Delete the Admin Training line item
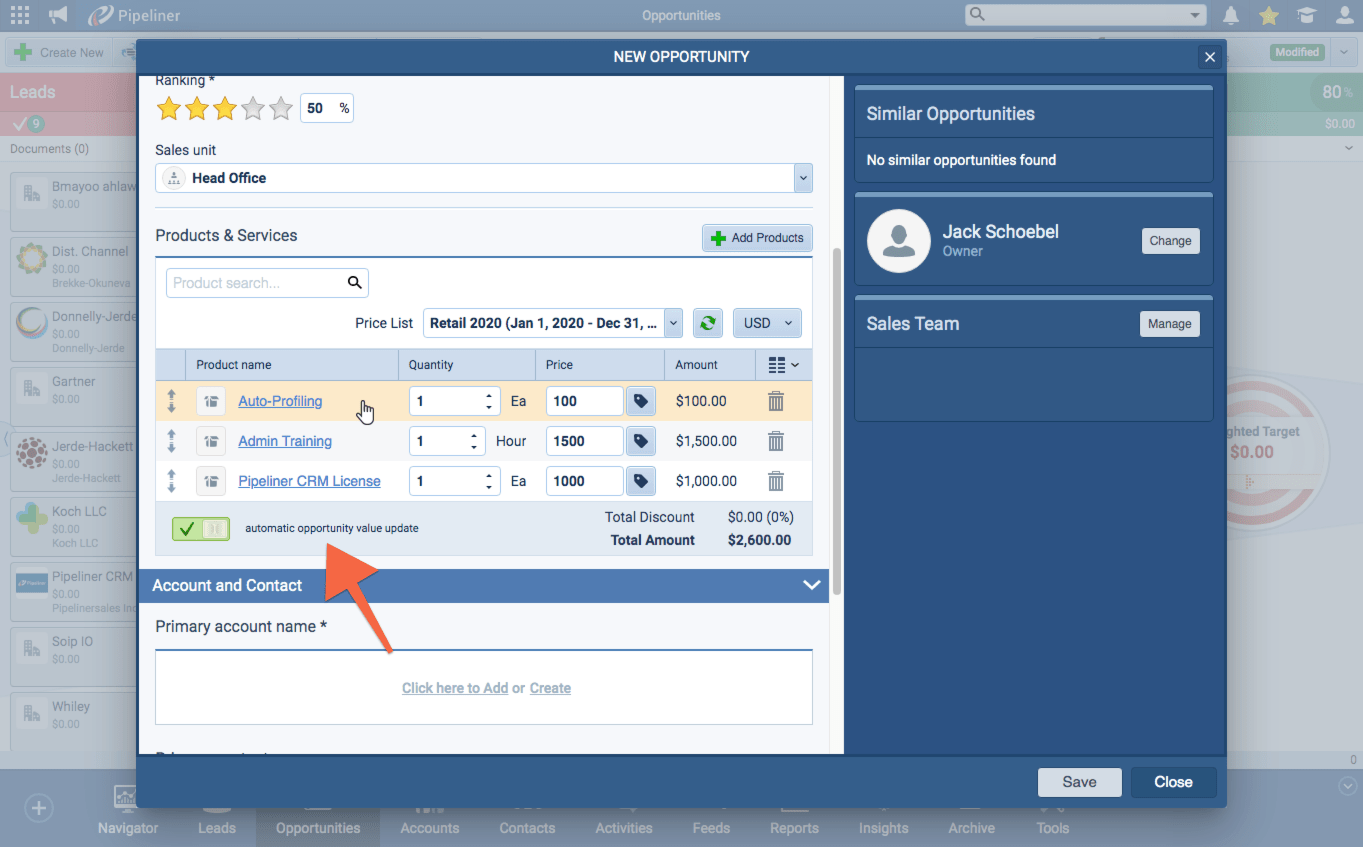Viewport: 1363px width, 847px height. (x=776, y=441)
